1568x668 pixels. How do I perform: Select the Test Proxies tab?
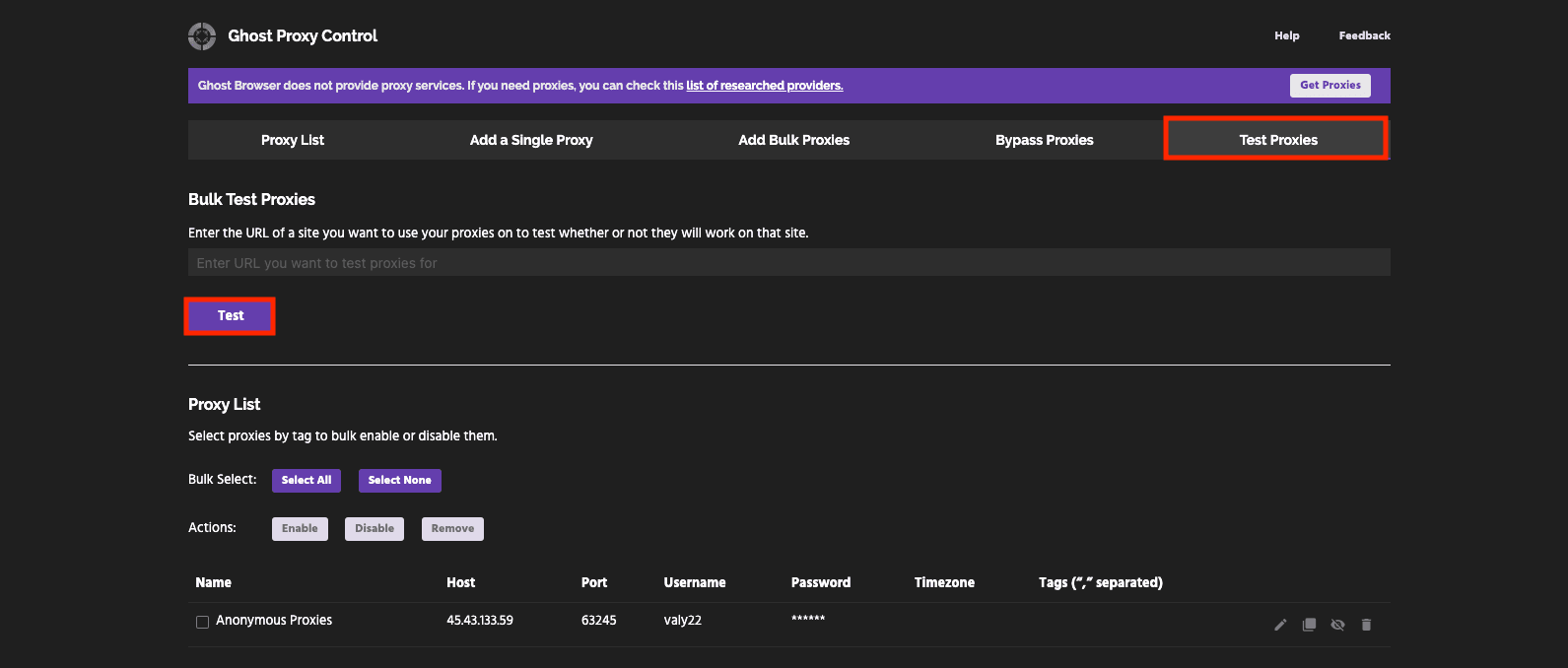[1278, 140]
